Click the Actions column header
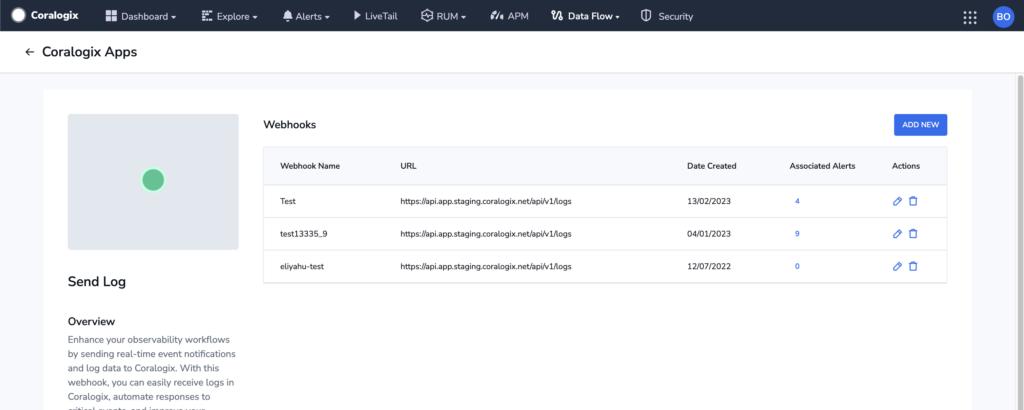Screen dimensions: 1024x410 (x=906, y=166)
